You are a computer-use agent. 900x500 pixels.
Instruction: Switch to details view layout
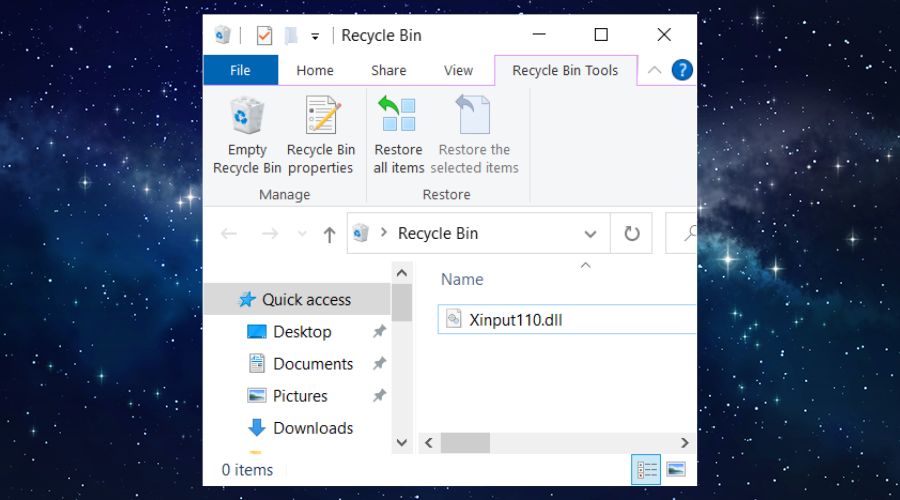tap(646, 470)
